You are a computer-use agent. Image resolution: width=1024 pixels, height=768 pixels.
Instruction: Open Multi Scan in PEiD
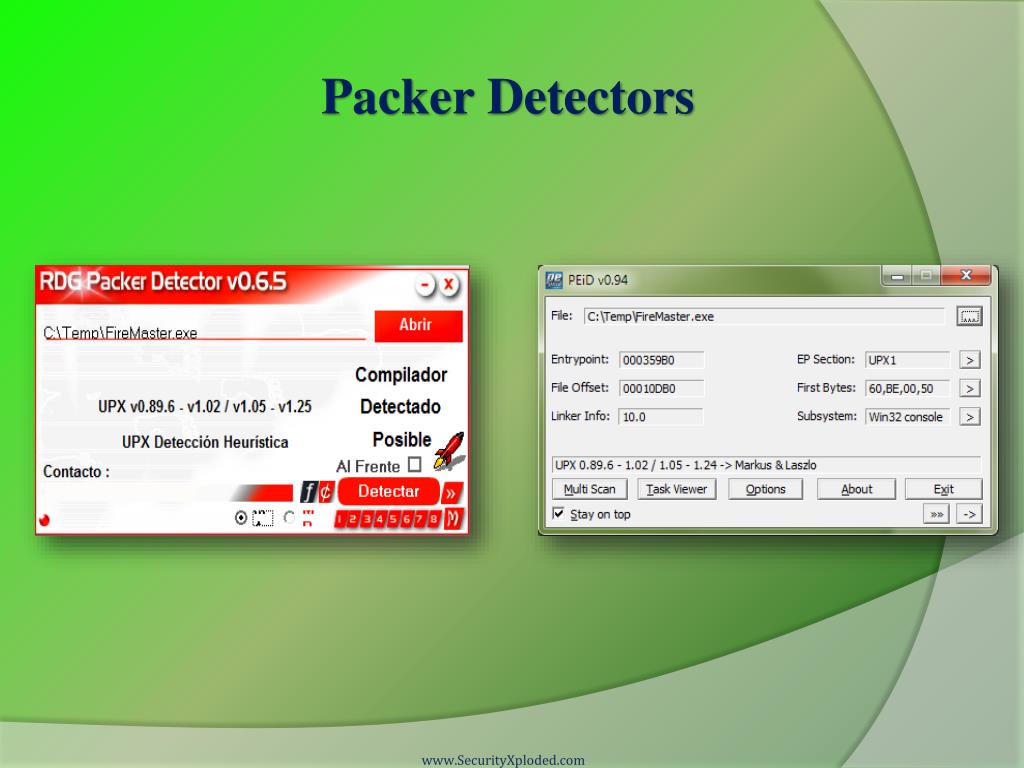coord(588,489)
